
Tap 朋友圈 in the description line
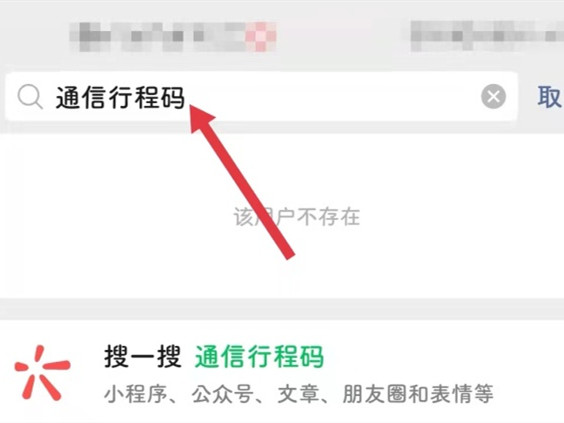point(375,394)
